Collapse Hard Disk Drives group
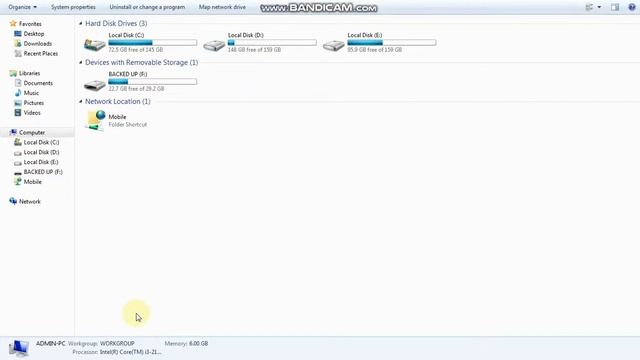Screen dimensions: 640x360 click(80, 23)
